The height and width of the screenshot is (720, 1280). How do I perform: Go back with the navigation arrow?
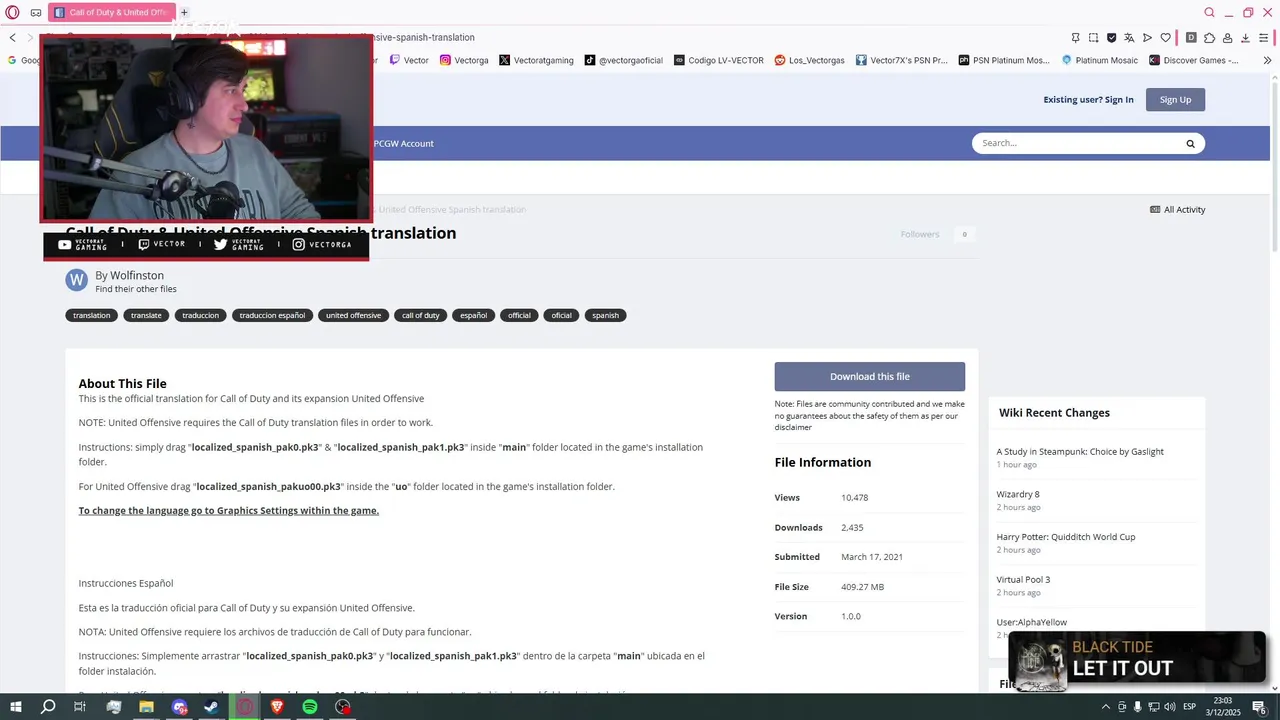[x=12, y=37]
